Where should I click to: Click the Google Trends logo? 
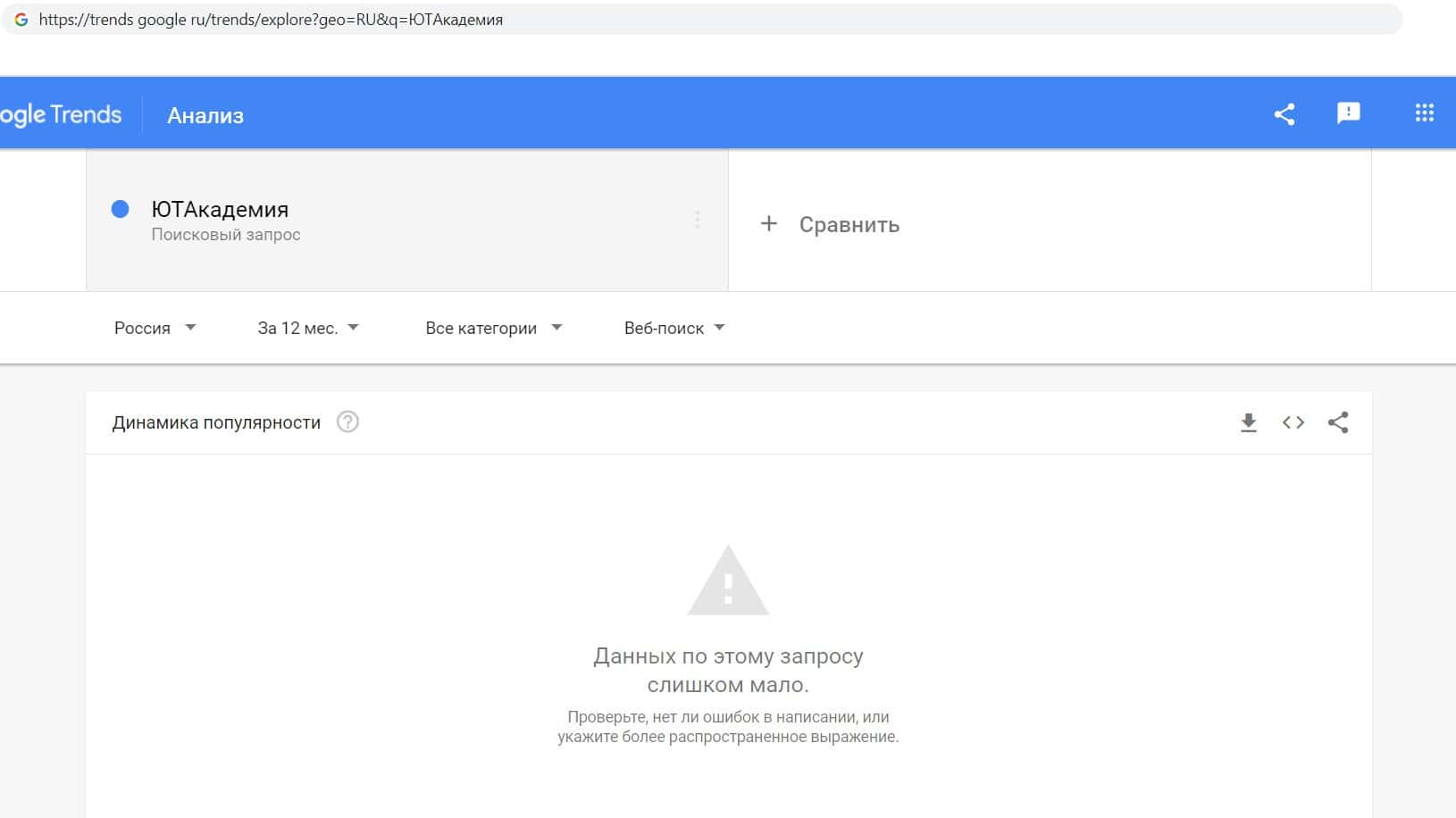pos(61,114)
